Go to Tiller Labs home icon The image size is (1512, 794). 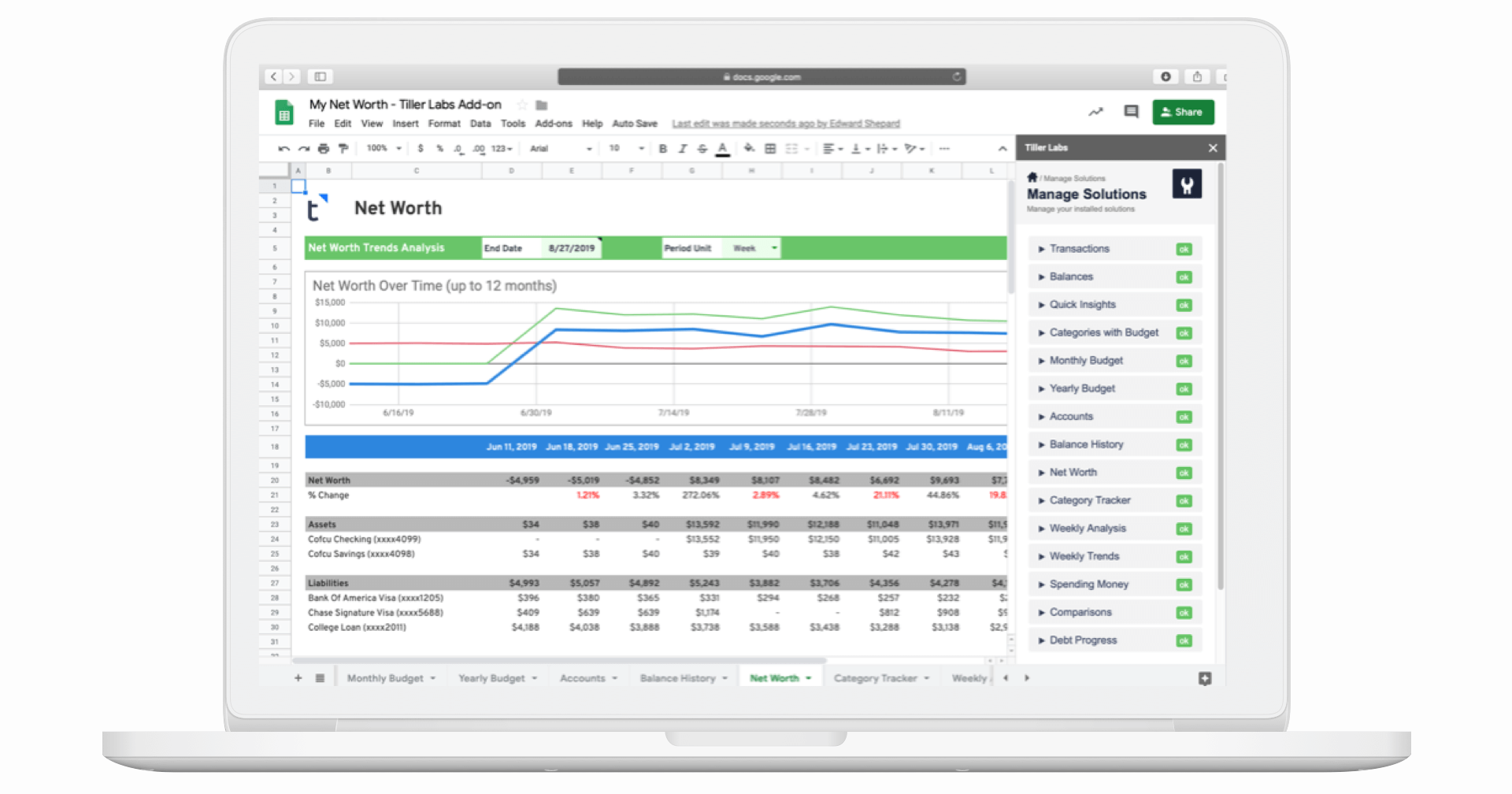coord(1032,177)
